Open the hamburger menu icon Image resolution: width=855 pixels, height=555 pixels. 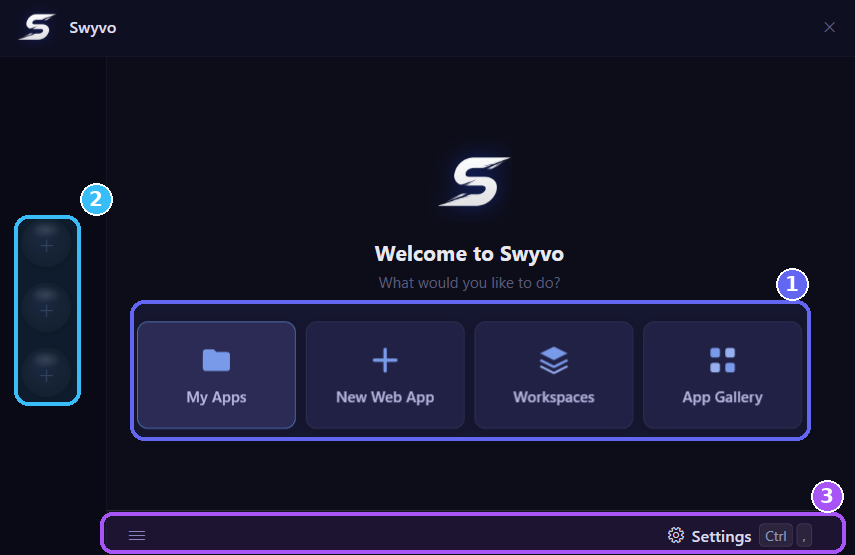(x=137, y=536)
